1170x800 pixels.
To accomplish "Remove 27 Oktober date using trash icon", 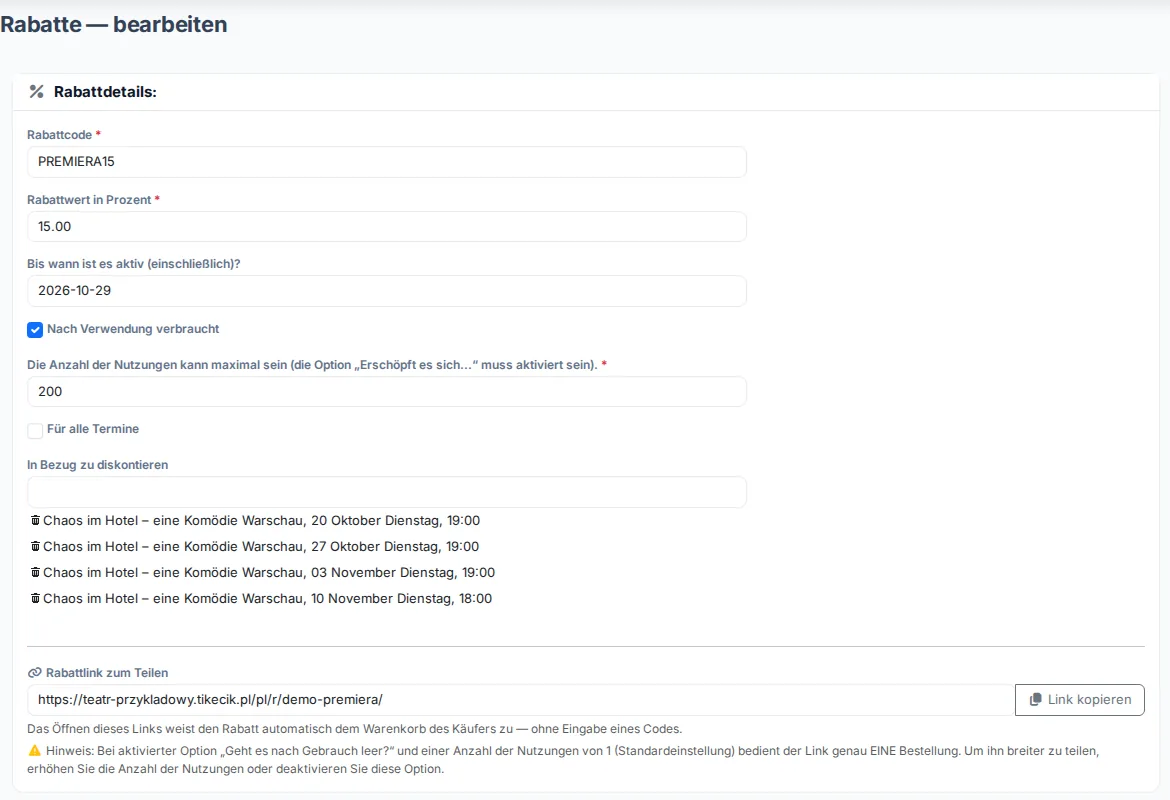I will 35,546.
